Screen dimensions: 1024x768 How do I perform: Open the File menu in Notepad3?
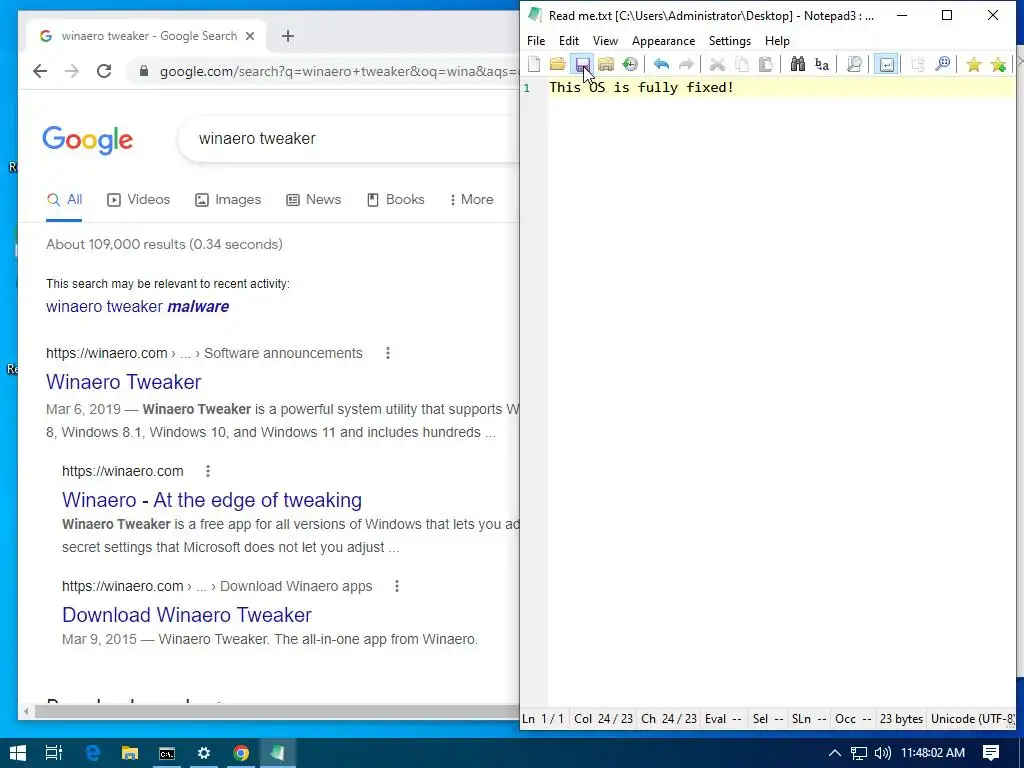(536, 40)
